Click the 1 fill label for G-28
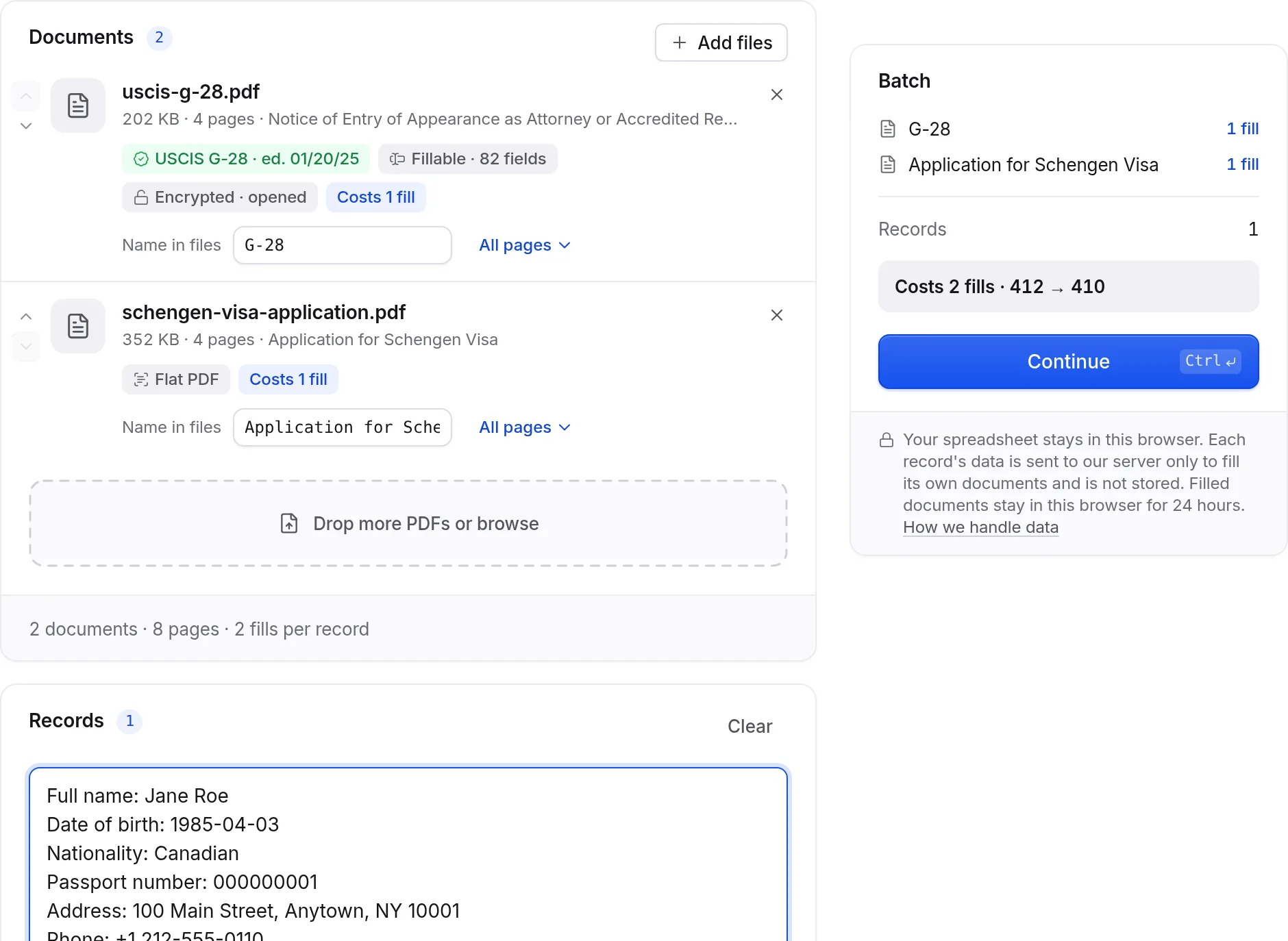This screenshot has height=941, width=1288. (x=1242, y=129)
